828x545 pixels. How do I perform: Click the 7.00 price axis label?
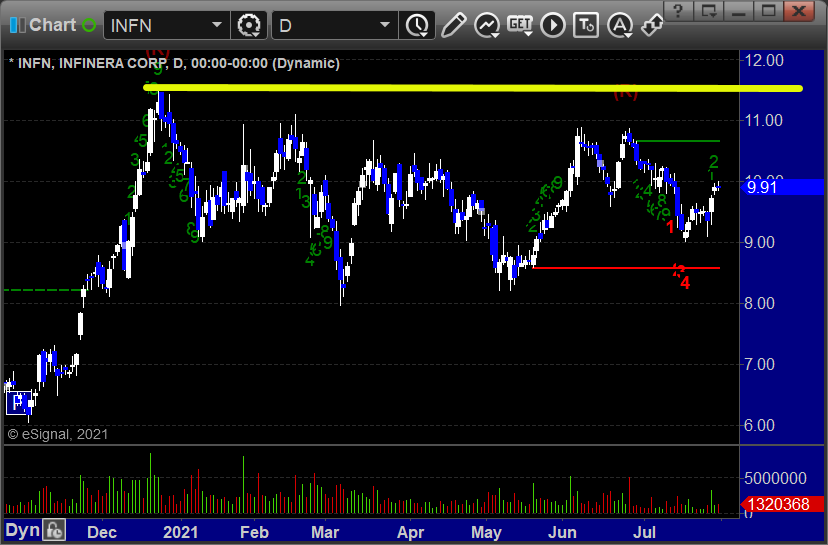(759, 364)
